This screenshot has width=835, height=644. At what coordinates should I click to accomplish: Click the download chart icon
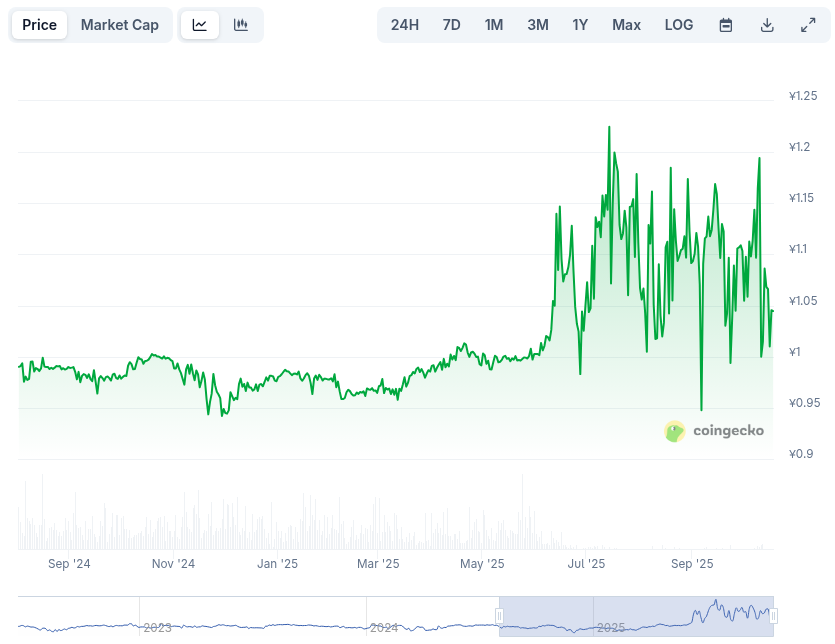(767, 25)
